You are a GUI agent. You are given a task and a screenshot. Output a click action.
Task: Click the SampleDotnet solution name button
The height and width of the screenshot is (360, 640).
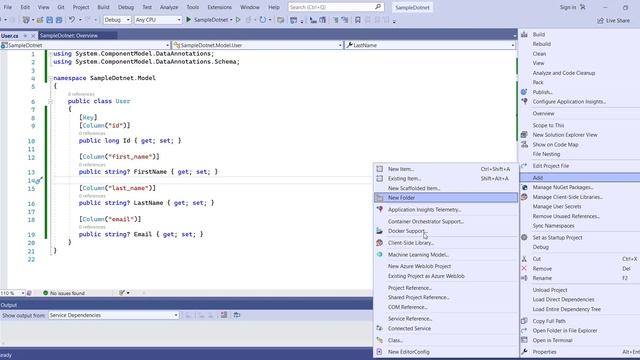(x=412, y=7)
